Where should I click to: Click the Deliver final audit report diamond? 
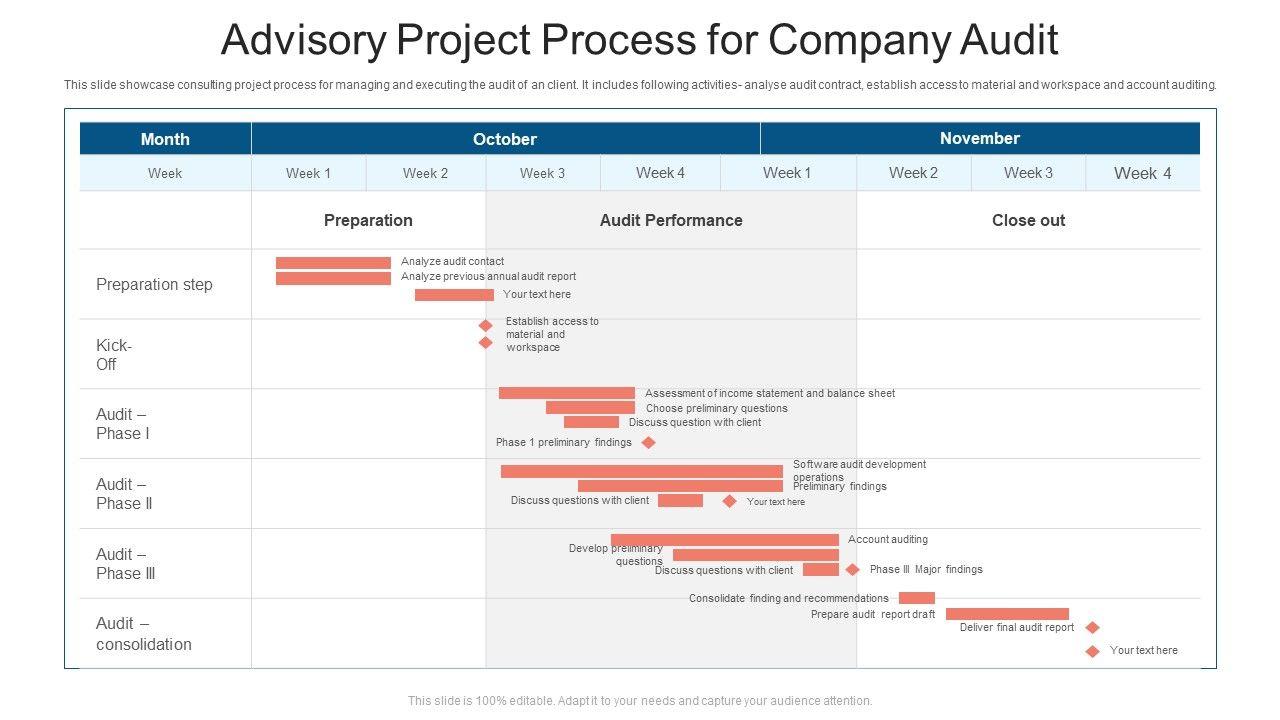pyautogui.click(x=1092, y=628)
